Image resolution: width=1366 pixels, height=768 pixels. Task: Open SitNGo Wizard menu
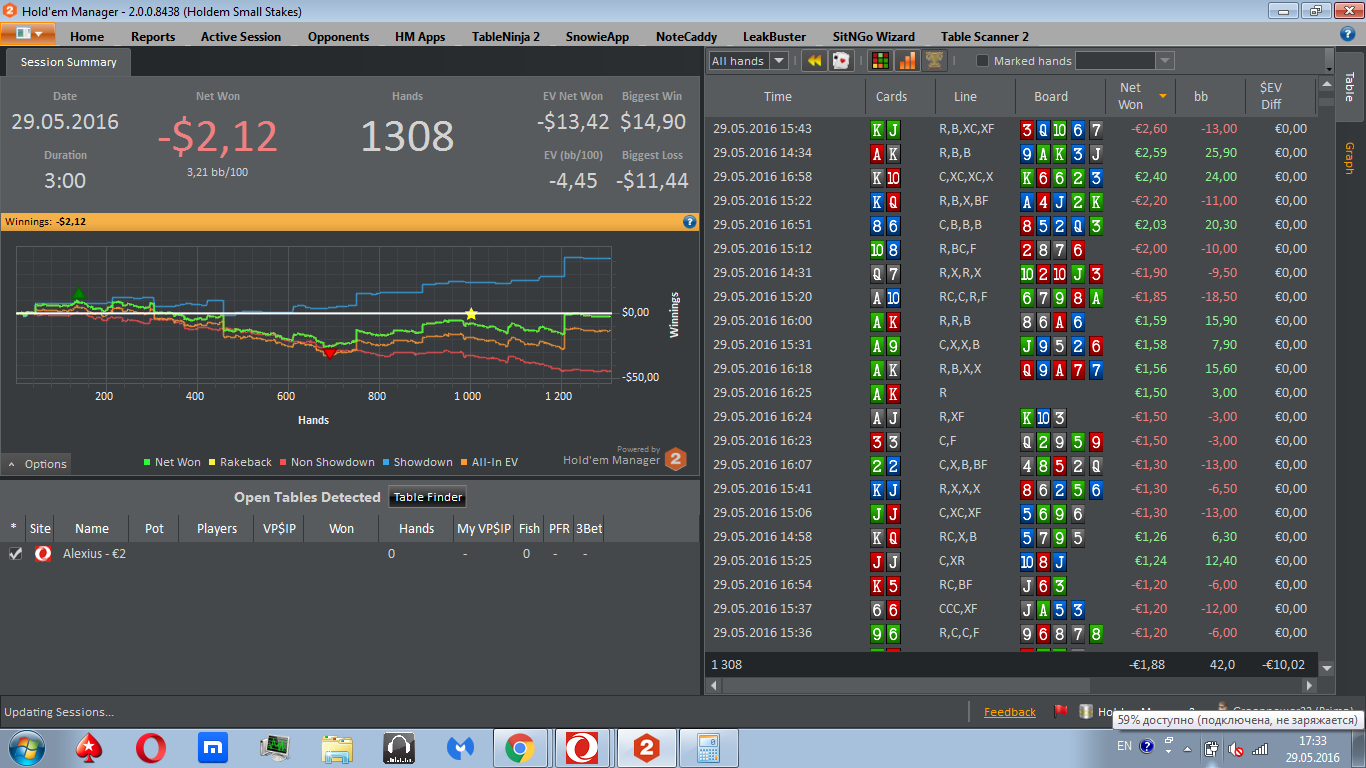tap(873, 36)
